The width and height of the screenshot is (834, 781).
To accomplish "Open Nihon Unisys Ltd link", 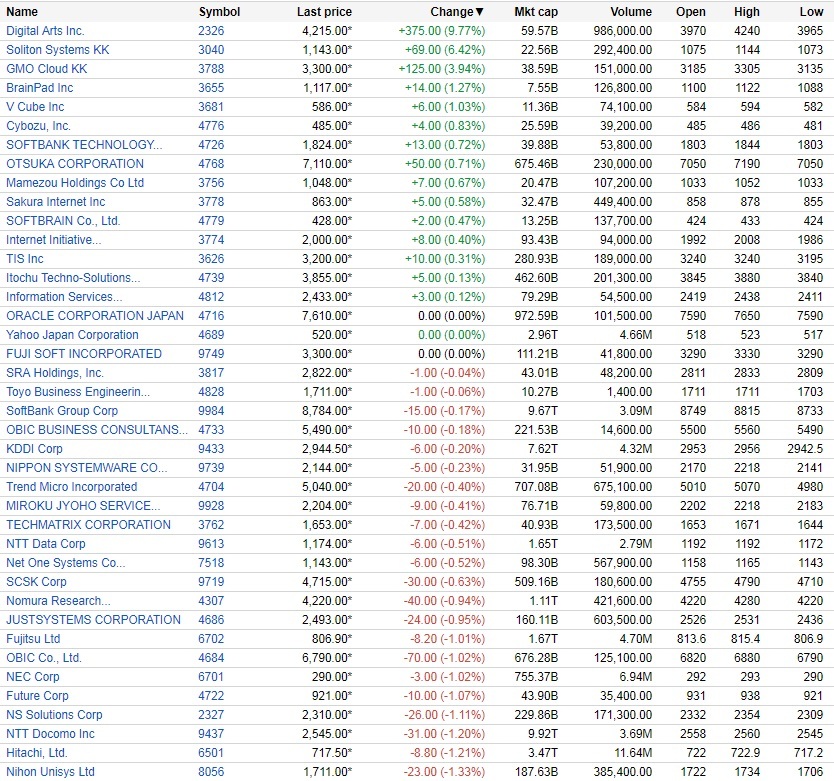I will click(x=51, y=772).
